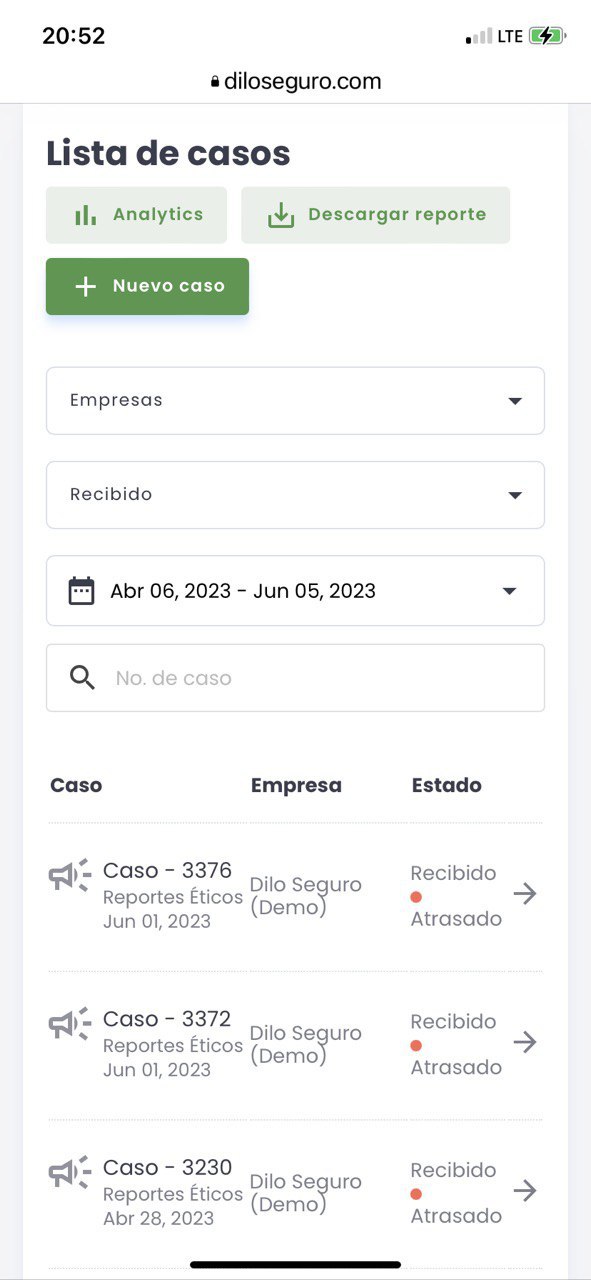Focus the No. de caso search field
591x1280 pixels.
coord(295,678)
